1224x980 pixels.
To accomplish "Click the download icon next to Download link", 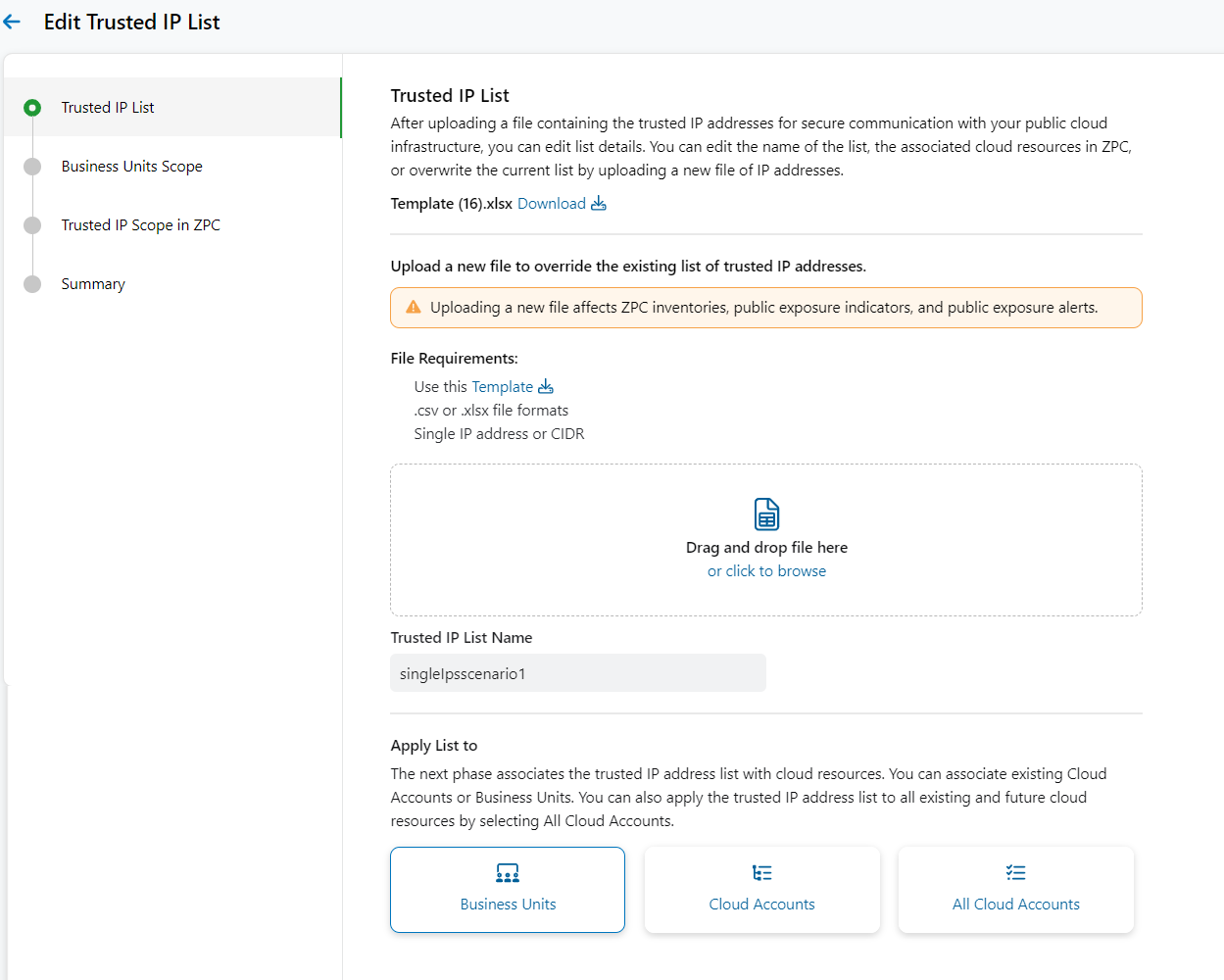I will click(x=600, y=203).
